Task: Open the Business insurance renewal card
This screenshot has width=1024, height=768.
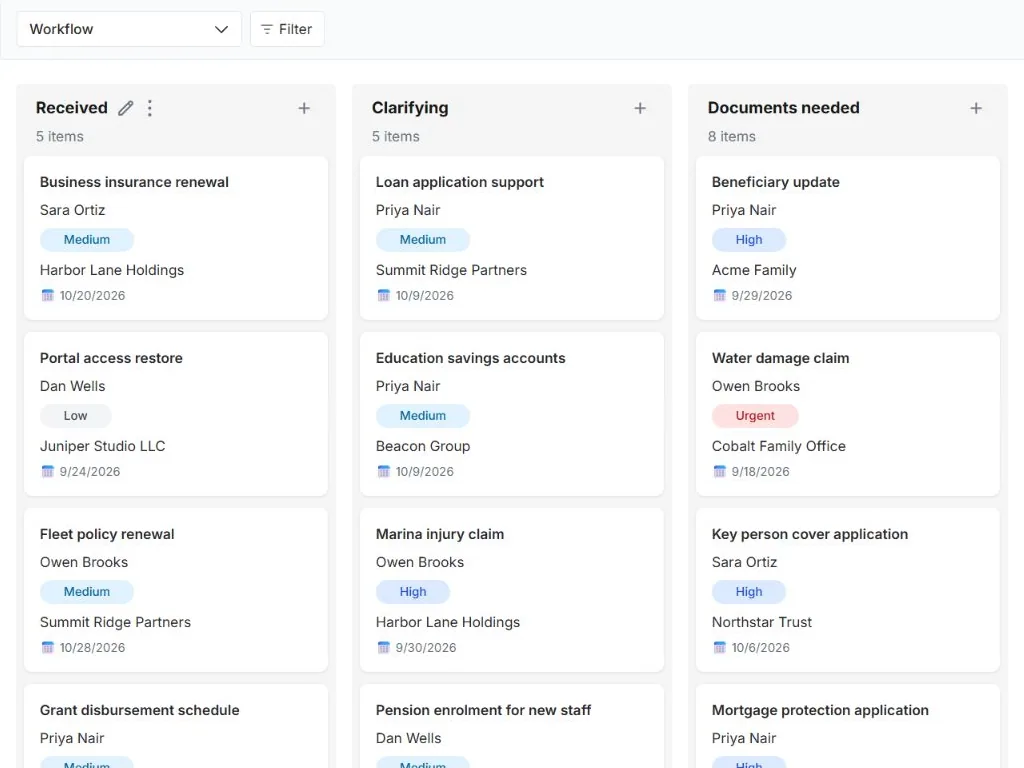Action: pos(176,238)
